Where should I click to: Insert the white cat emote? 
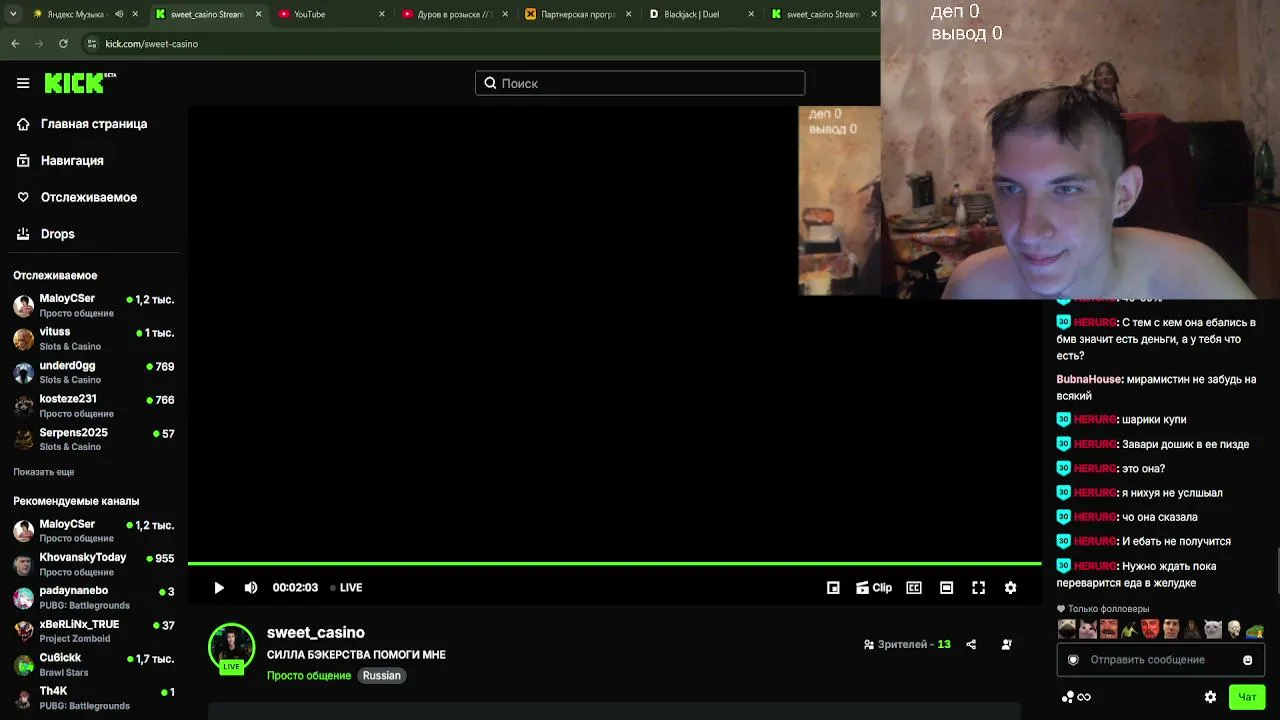[x=1212, y=629]
